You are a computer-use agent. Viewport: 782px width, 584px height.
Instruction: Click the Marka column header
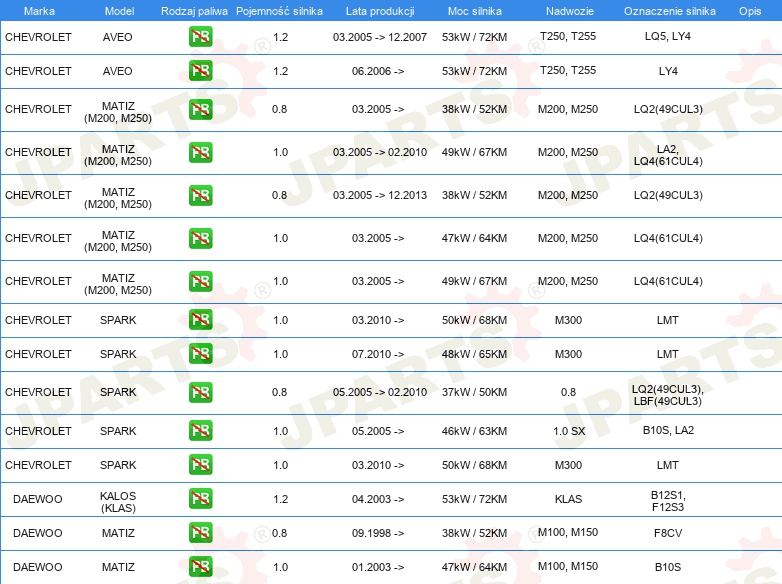(39, 11)
